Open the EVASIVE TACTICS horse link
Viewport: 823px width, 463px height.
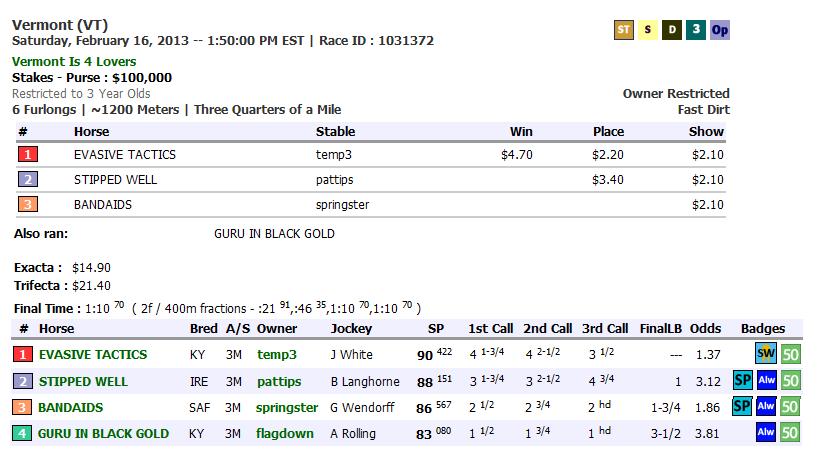click(93, 354)
